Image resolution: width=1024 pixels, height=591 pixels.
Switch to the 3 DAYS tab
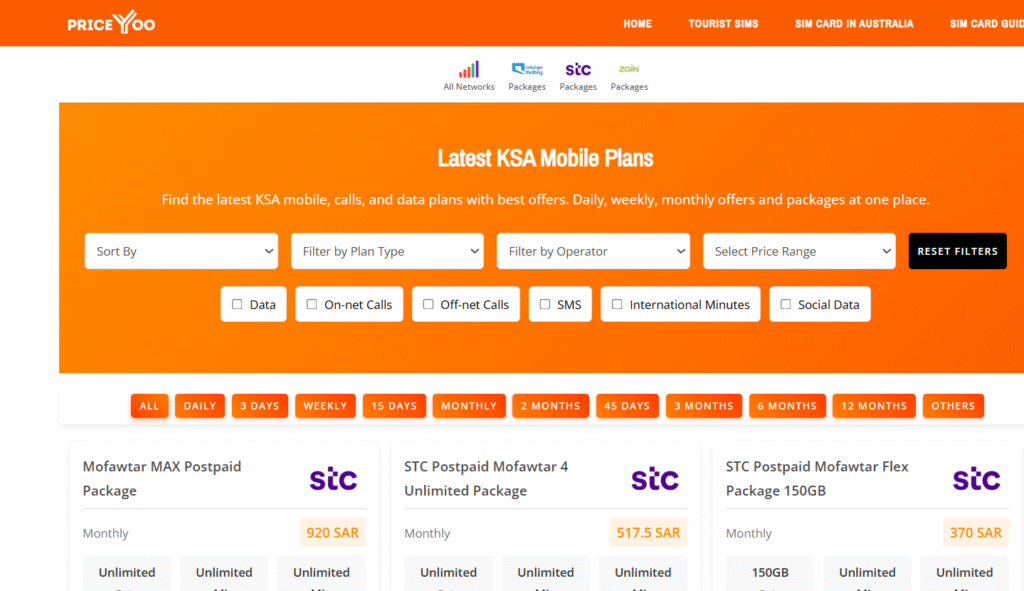(x=260, y=406)
